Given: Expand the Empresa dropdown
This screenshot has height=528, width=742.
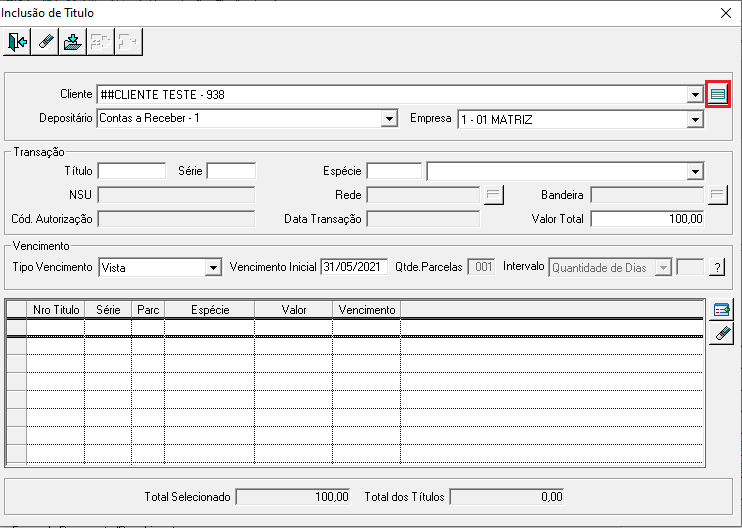Looking at the screenshot, I should [695, 120].
